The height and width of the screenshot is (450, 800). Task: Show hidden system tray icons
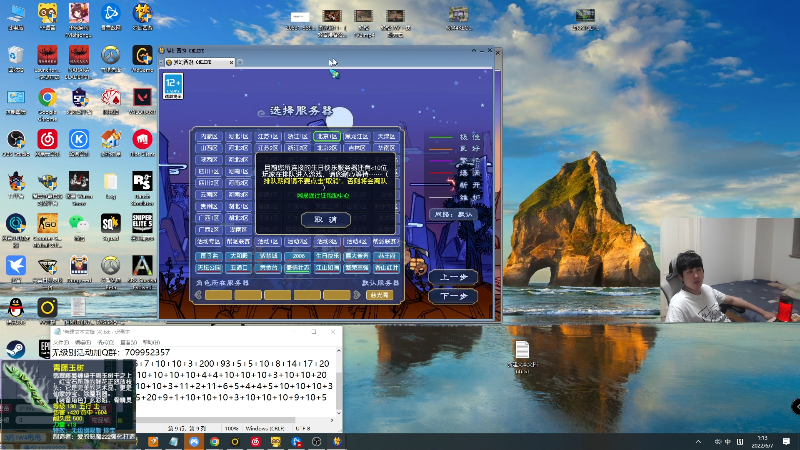[698, 442]
